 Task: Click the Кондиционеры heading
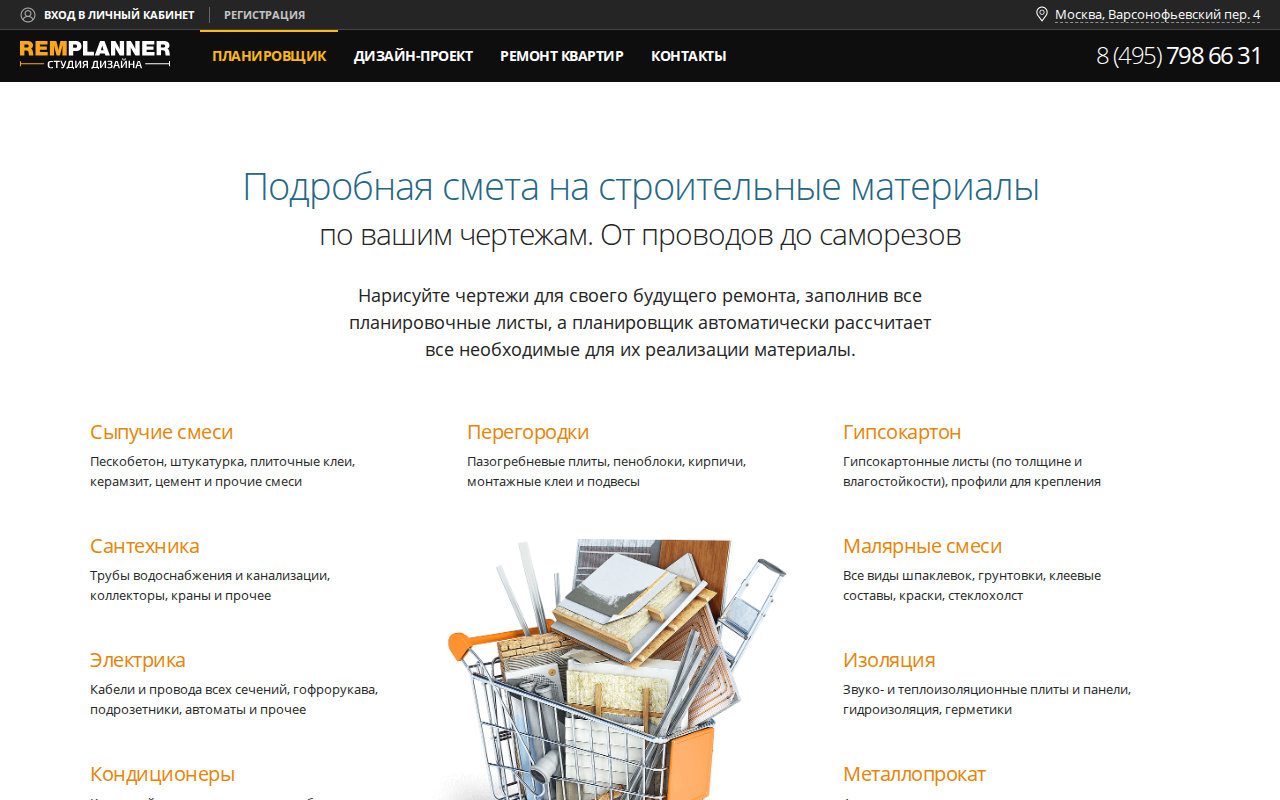tap(162, 774)
